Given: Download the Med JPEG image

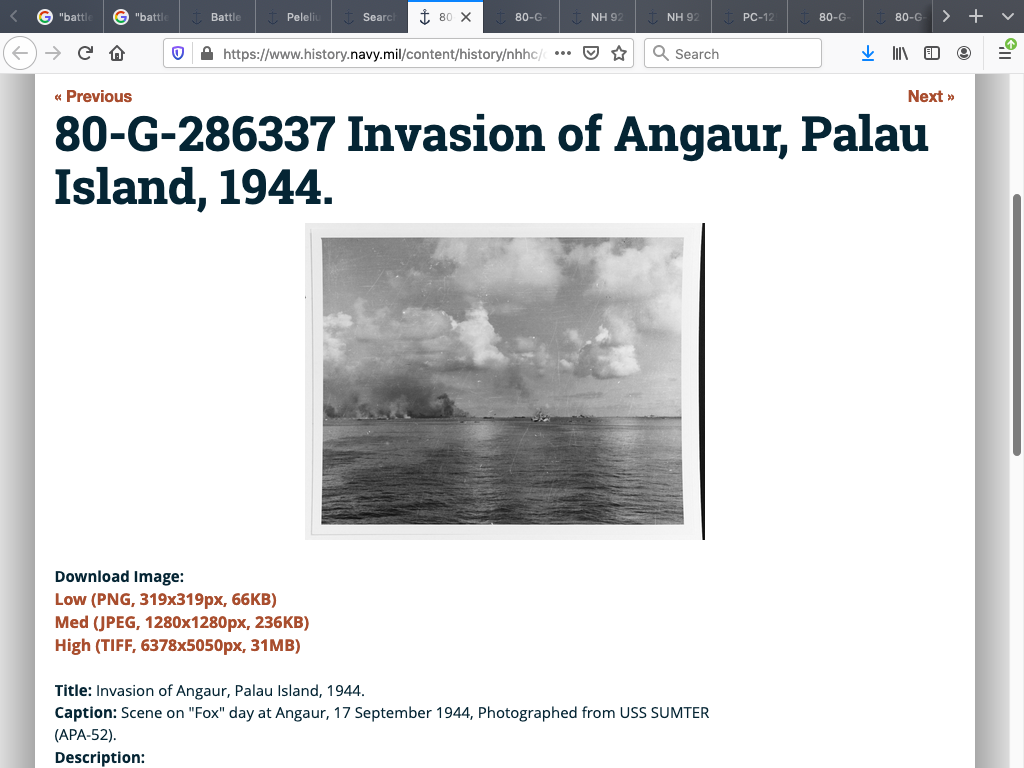Looking at the screenshot, I should tap(181, 622).
